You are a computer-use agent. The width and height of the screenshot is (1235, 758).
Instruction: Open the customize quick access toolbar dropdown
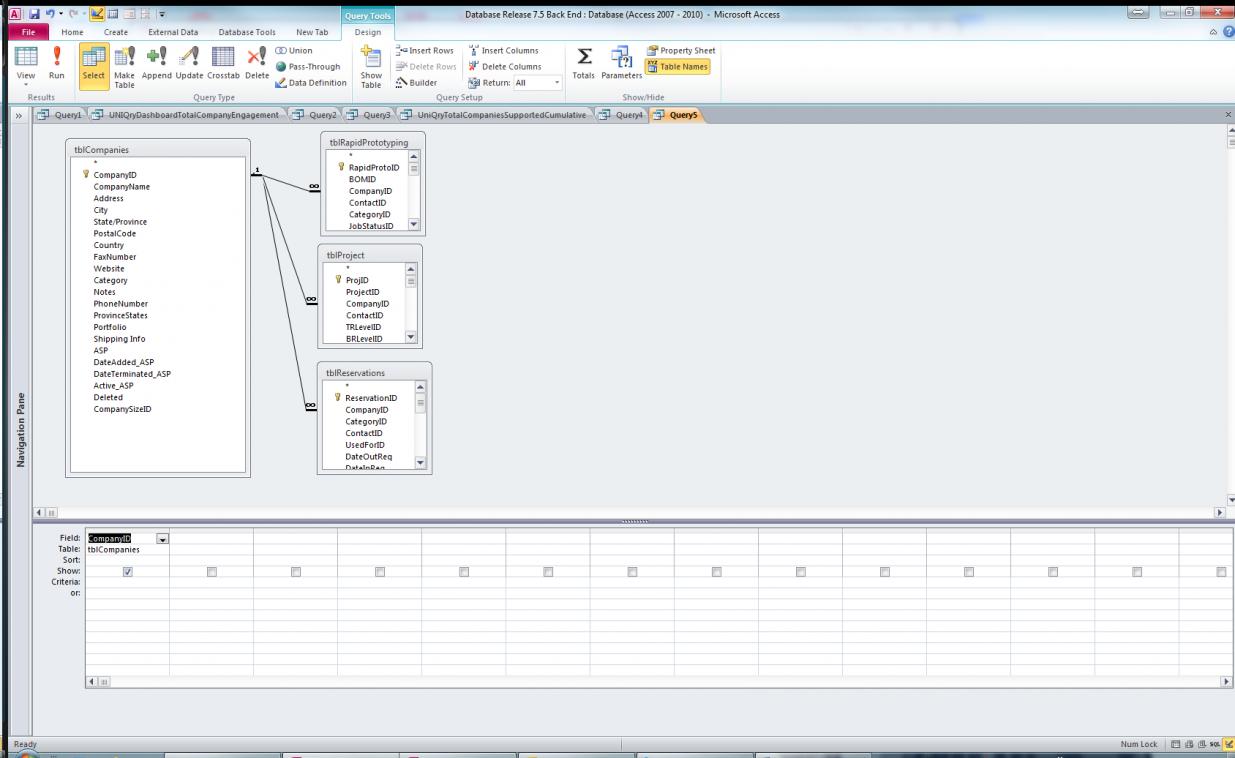(163, 14)
